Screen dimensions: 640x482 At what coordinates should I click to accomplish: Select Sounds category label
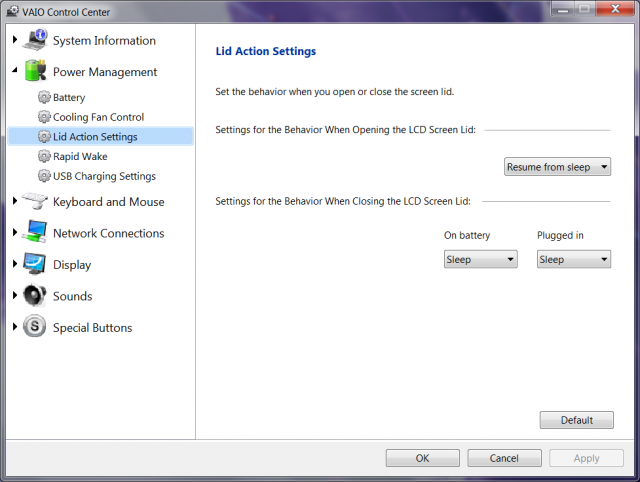pos(73,296)
